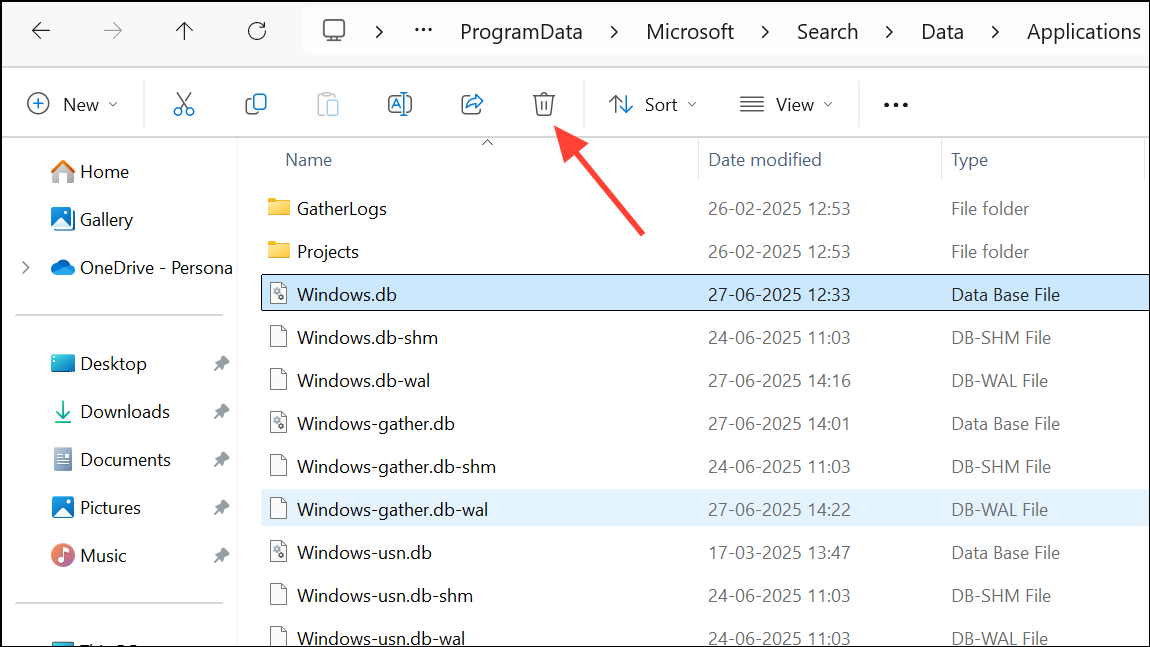
Task: Click the Rename icon in toolbar
Action: click(400, 104)
